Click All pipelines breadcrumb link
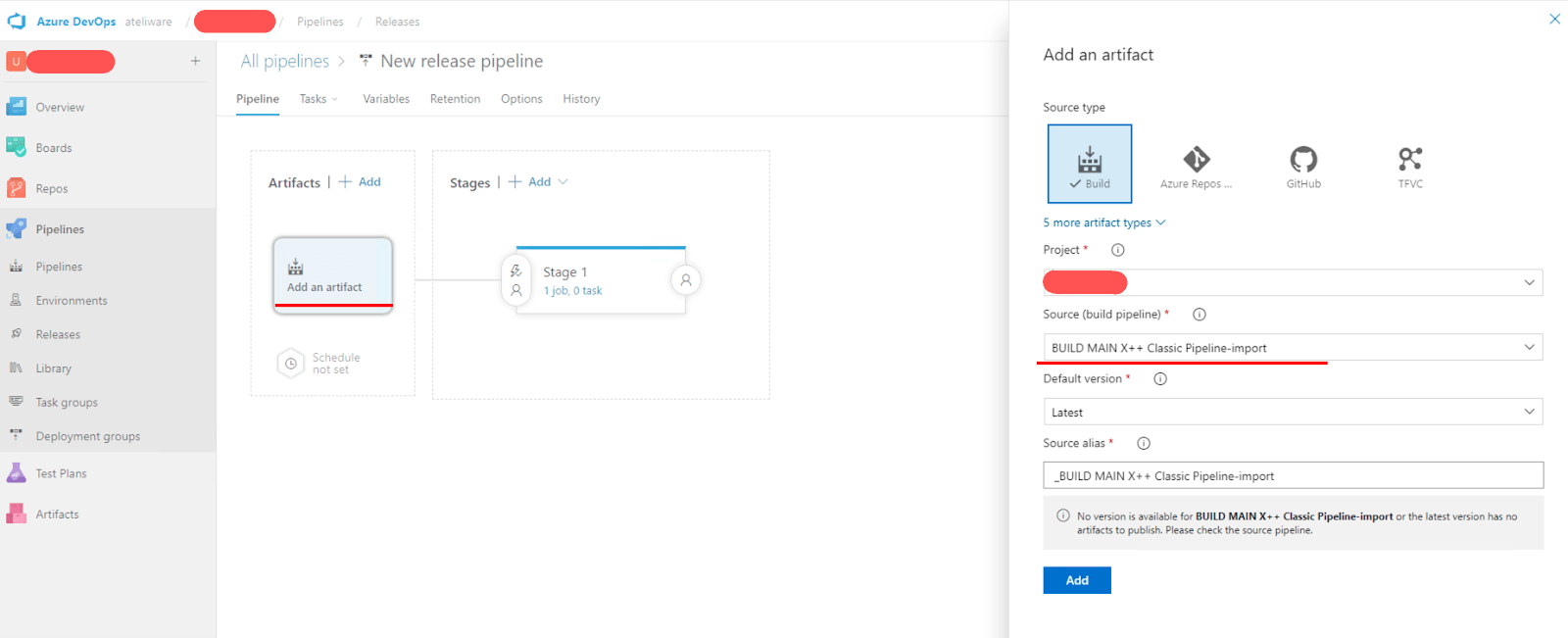Screen dimensions: 1568x638 285,61
